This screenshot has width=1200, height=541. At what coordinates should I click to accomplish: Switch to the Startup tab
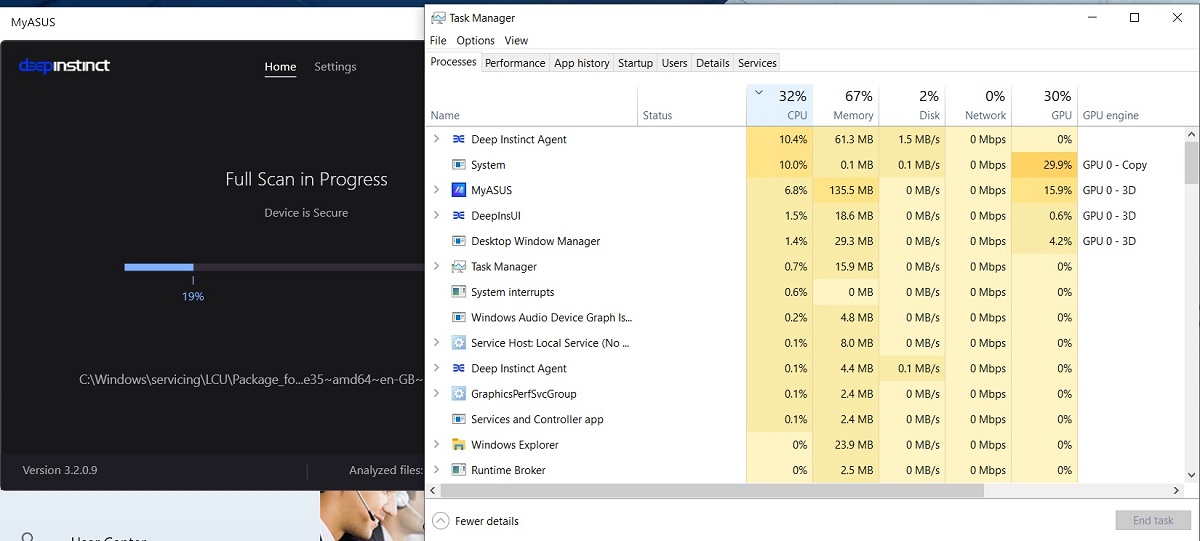[x=635, y=63]
